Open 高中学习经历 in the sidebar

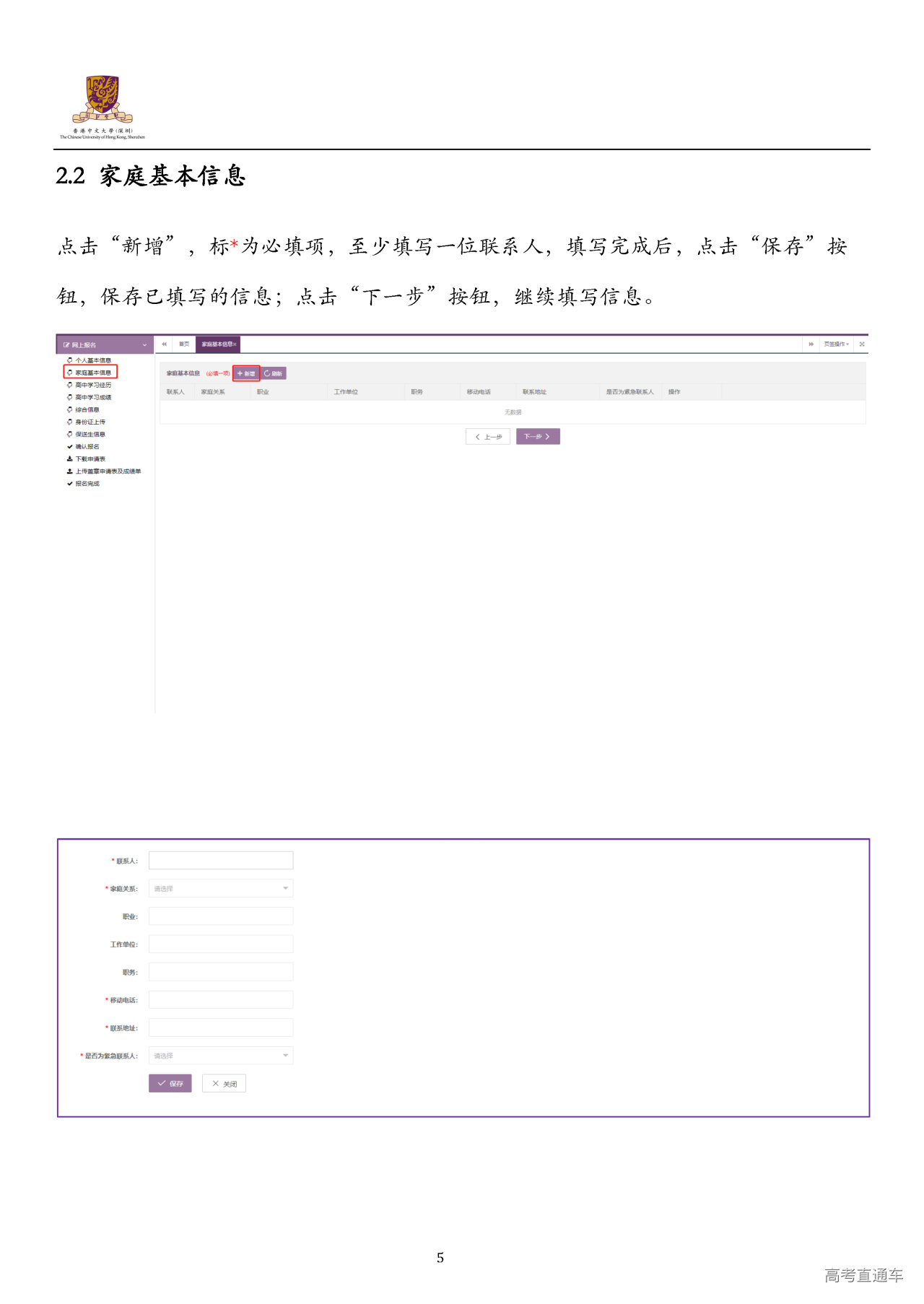[x=90, y=385]
